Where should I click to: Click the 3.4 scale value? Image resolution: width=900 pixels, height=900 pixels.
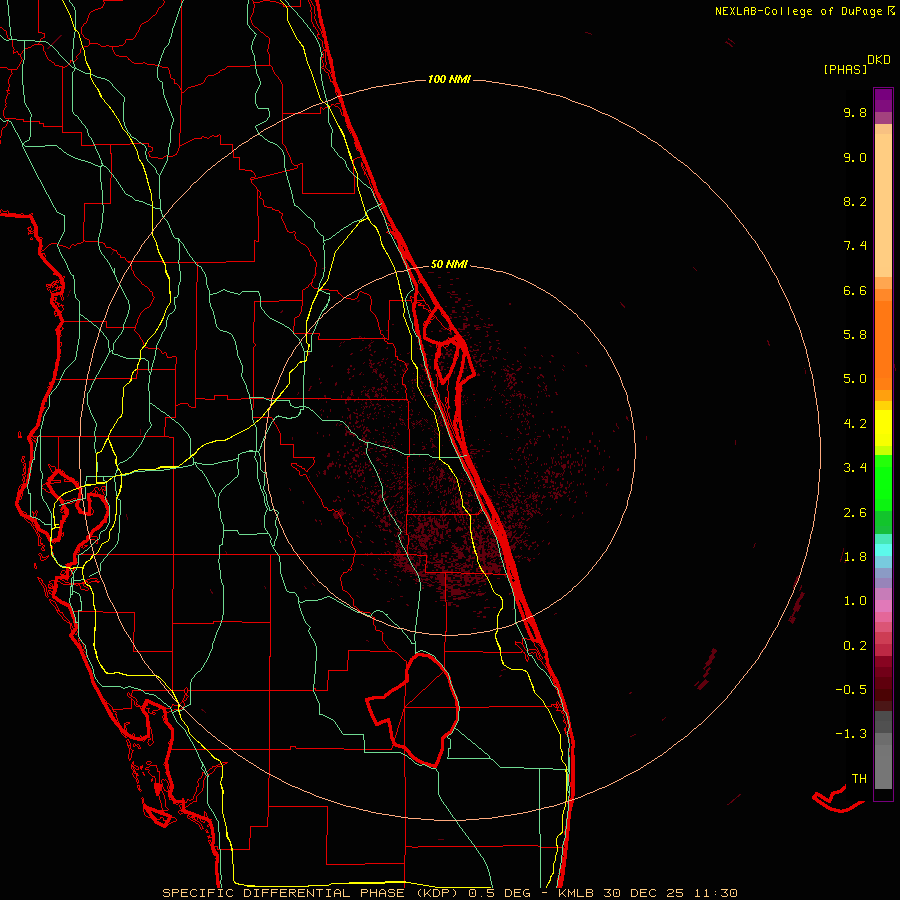click(x=855, y=468)
